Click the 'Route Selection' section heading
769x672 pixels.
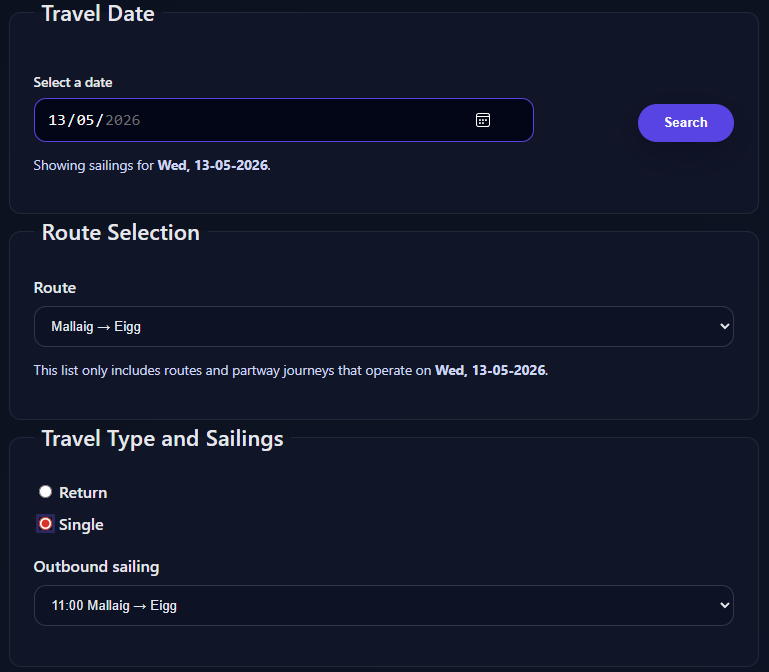coord(121,233)
